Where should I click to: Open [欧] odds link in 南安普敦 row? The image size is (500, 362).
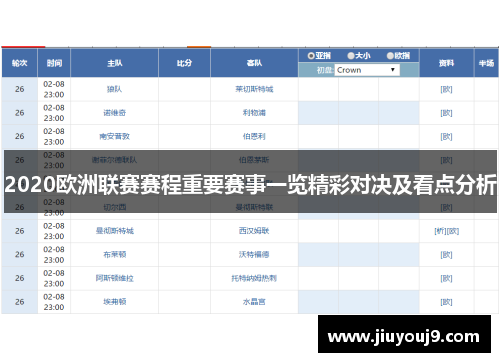pyautogui.click(x=446, y=136)
